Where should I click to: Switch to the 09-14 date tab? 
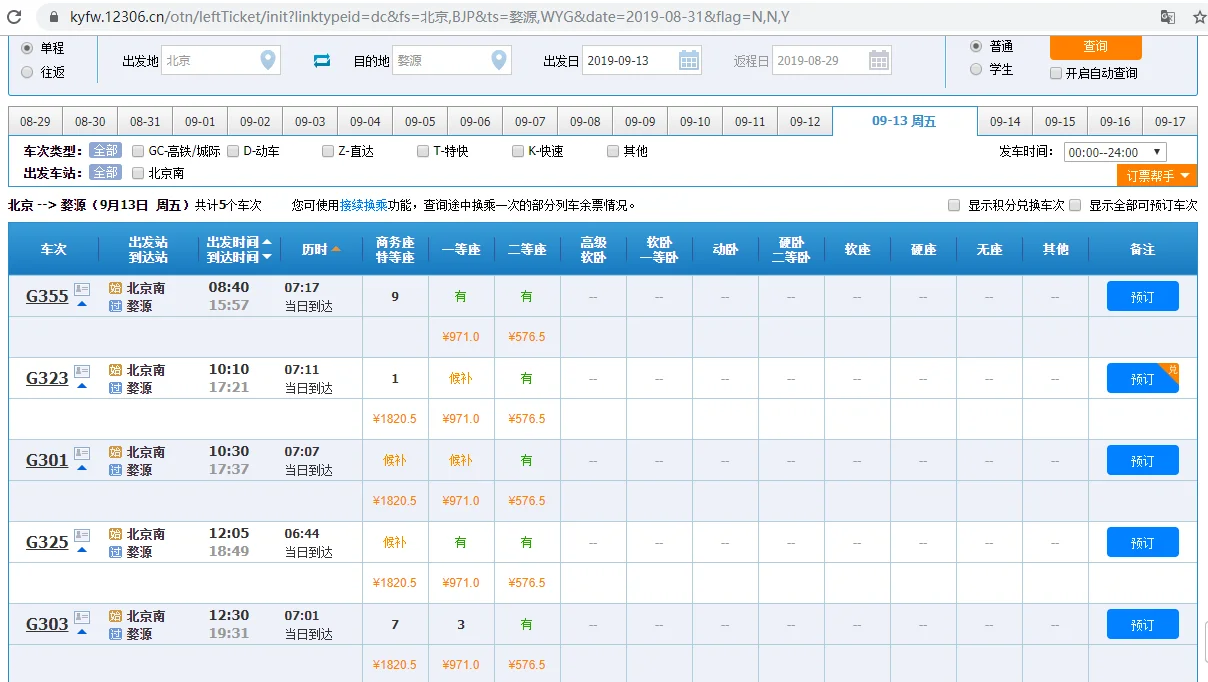(1005, 120)
